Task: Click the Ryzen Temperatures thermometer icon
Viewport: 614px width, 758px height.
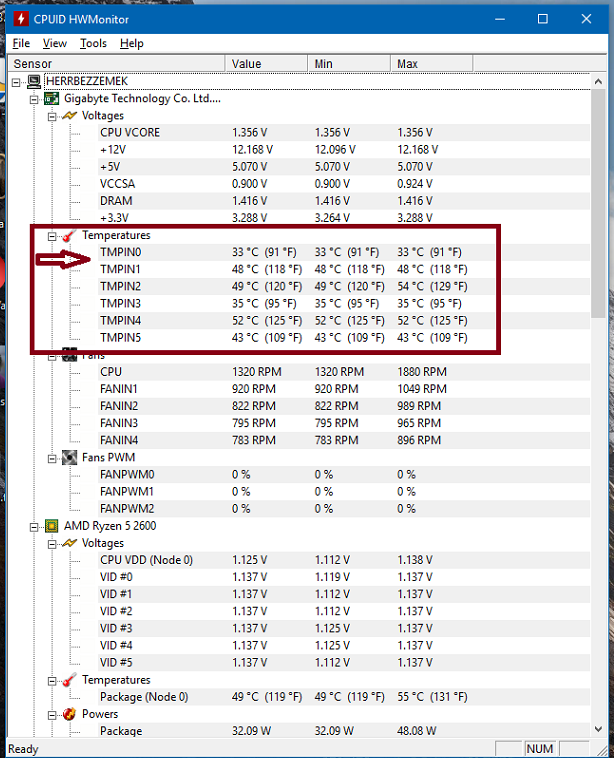Action: tap(70, 680)
